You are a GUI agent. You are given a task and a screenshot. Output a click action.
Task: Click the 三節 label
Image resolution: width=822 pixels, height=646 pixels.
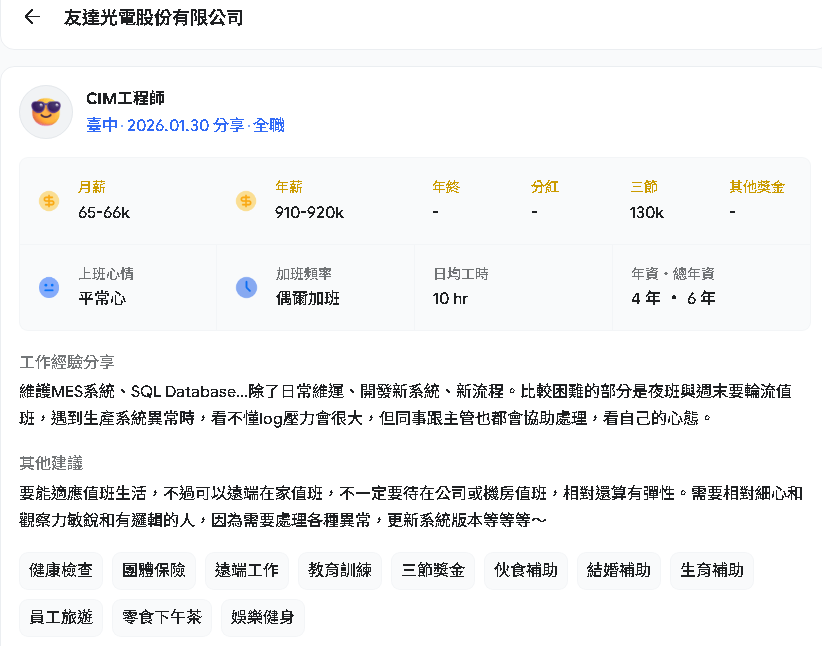coord(643,187)
